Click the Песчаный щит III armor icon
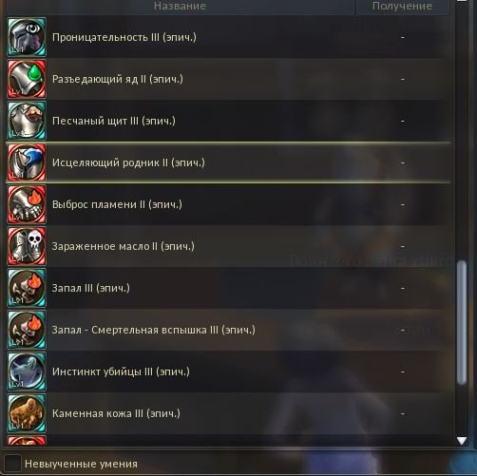477x476 pixels. point(27,121)
